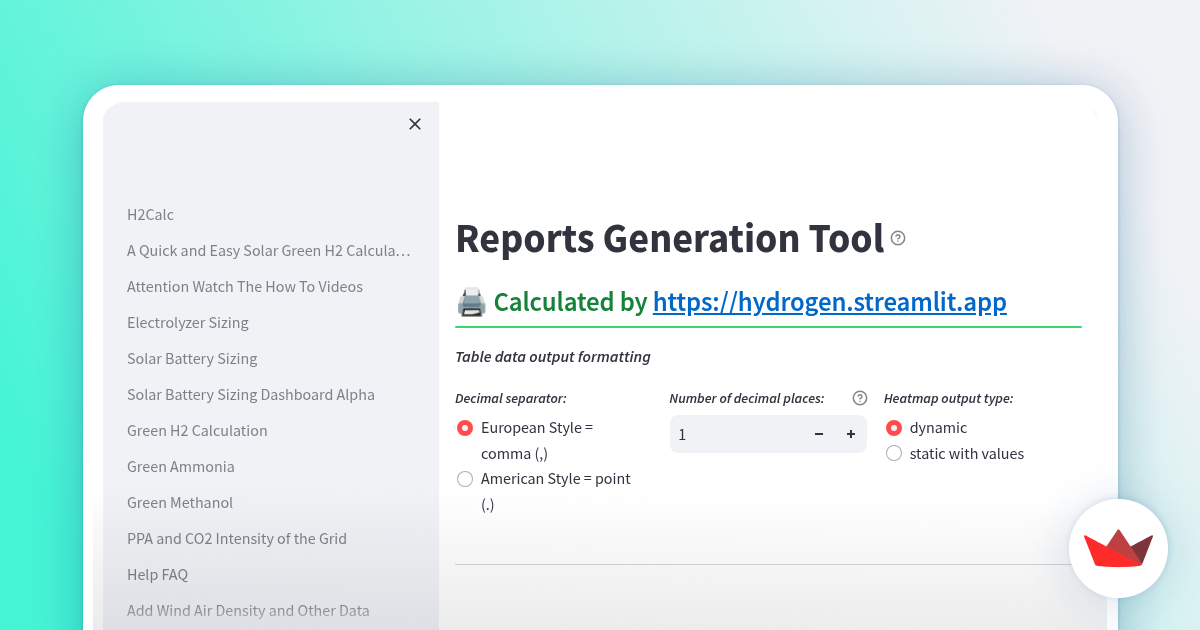Click the Table data output formatting label

(553, 357)
